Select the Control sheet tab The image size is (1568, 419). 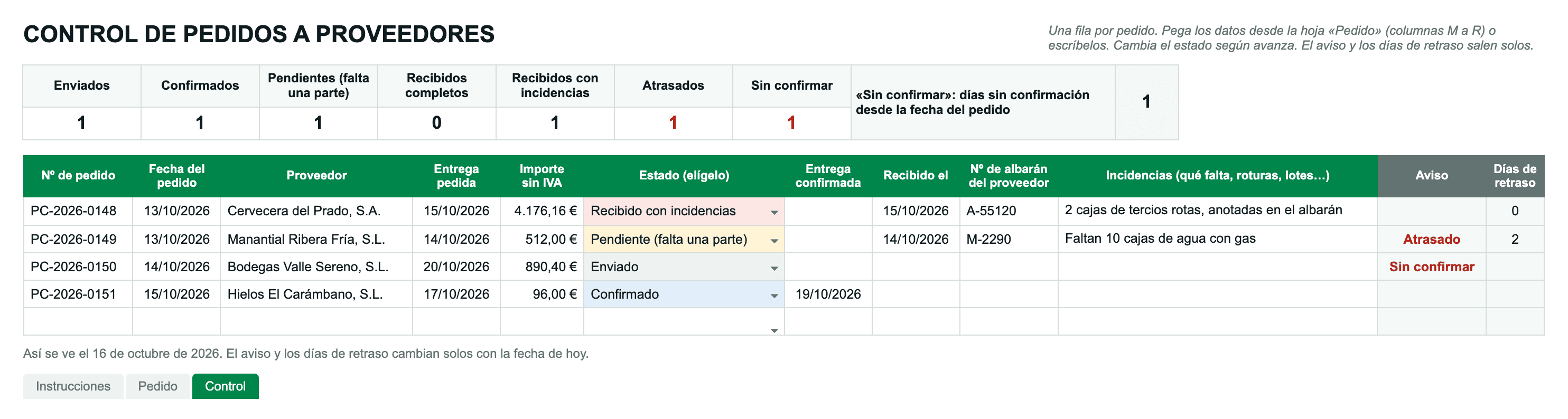click(225, 386)
